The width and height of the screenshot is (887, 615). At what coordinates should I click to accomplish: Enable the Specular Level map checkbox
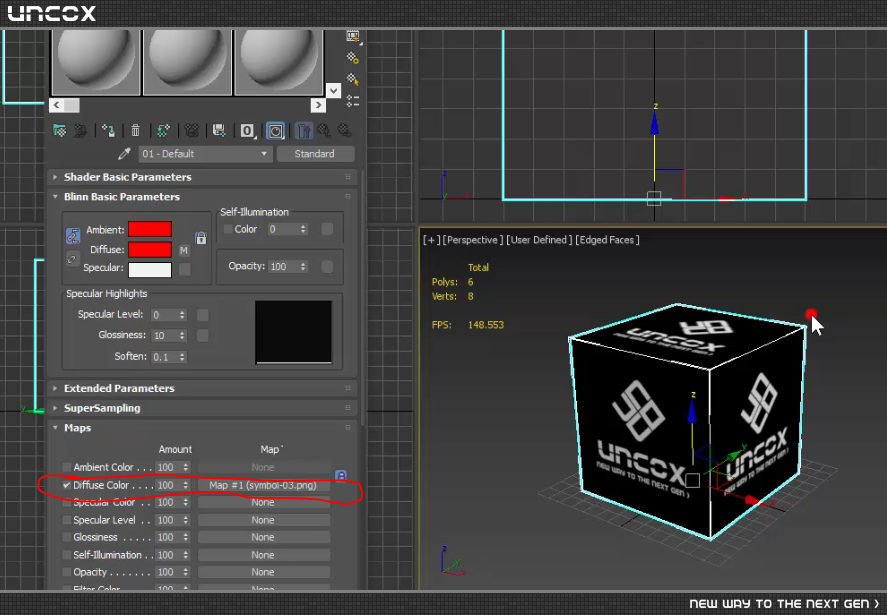coord(67,520)
